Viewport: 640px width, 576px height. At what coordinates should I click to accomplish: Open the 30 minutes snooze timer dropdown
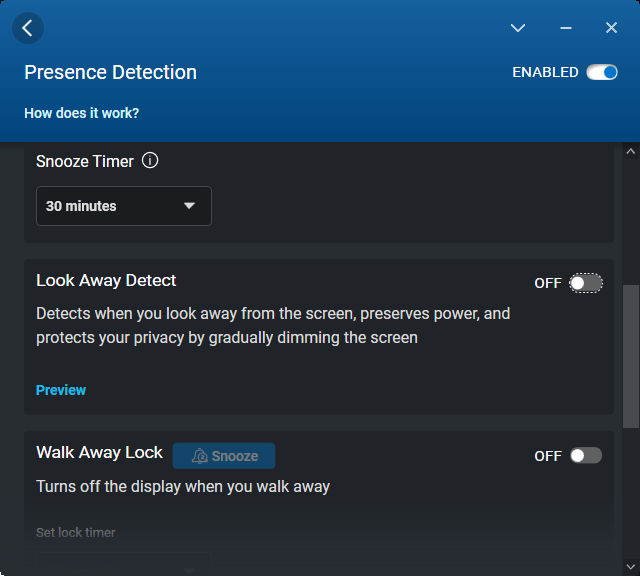(123, 206)
